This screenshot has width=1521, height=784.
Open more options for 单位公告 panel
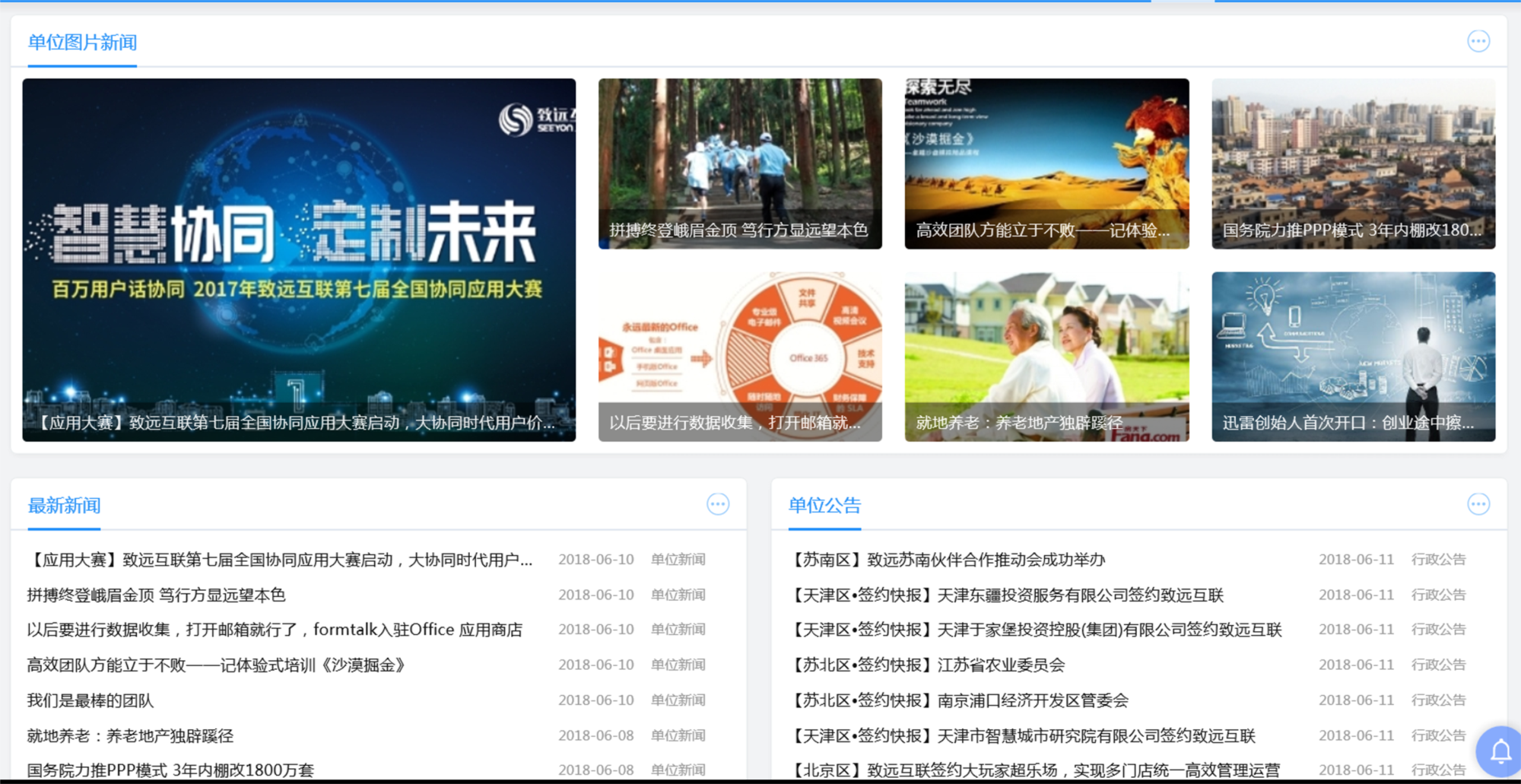[x=1478, y=504]
